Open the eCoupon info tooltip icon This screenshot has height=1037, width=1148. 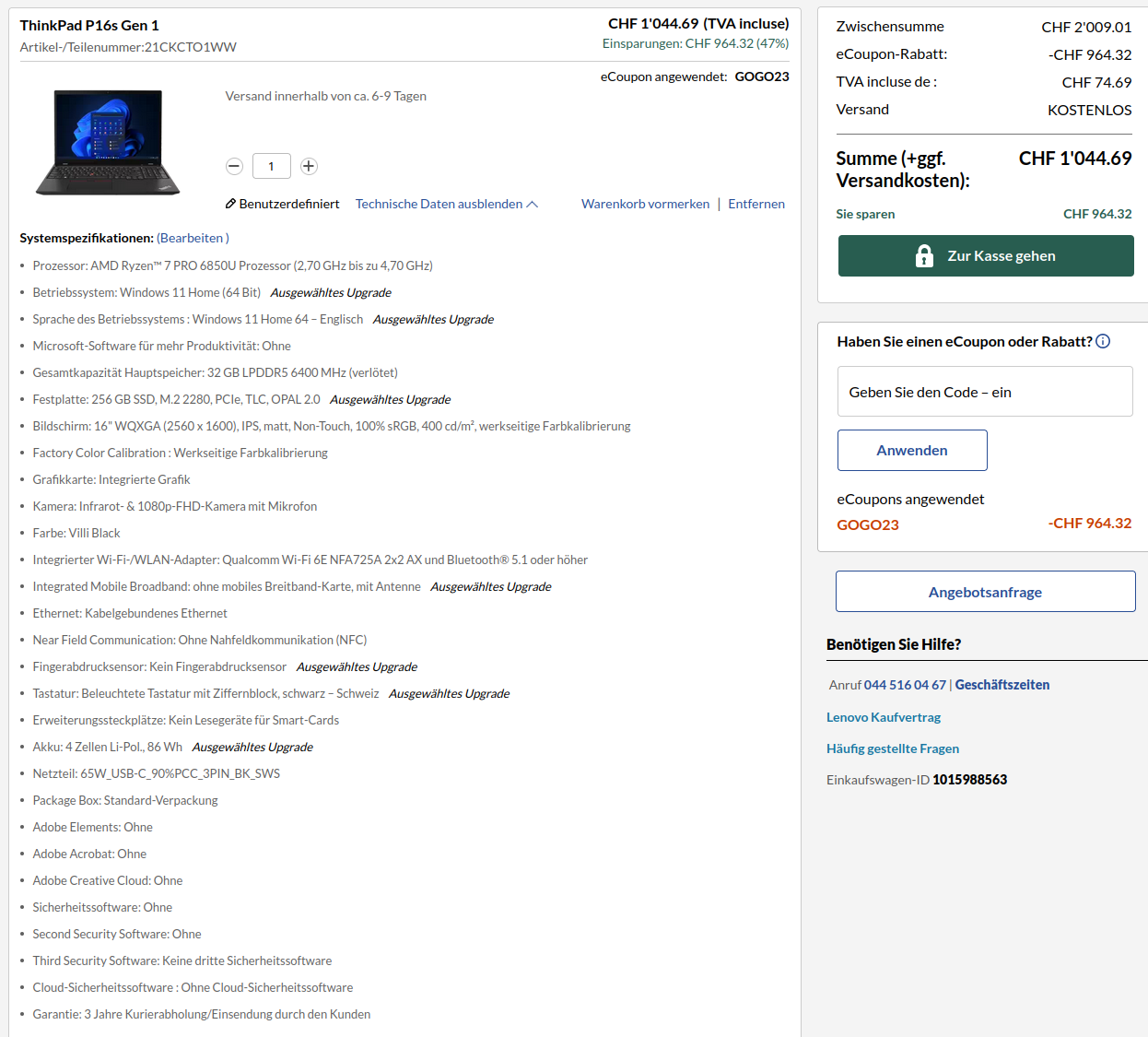(x=1103, y=341)
